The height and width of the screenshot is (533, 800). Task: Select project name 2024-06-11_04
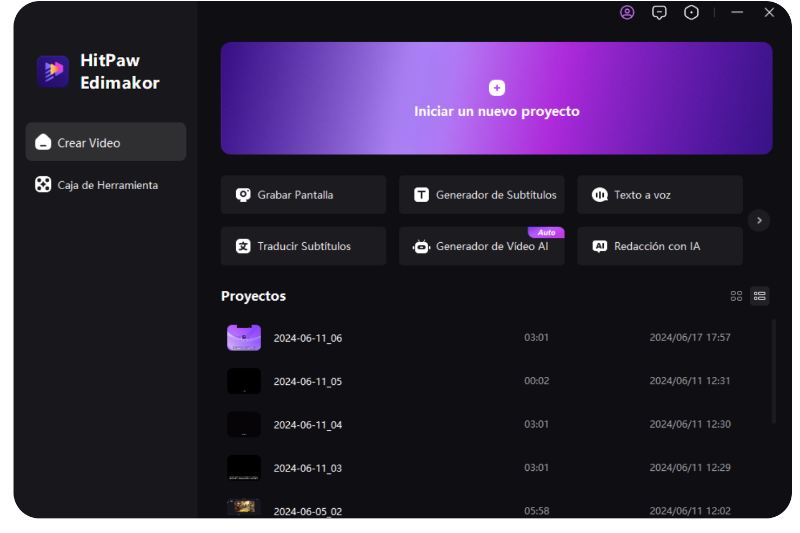[x=308, y=425]
